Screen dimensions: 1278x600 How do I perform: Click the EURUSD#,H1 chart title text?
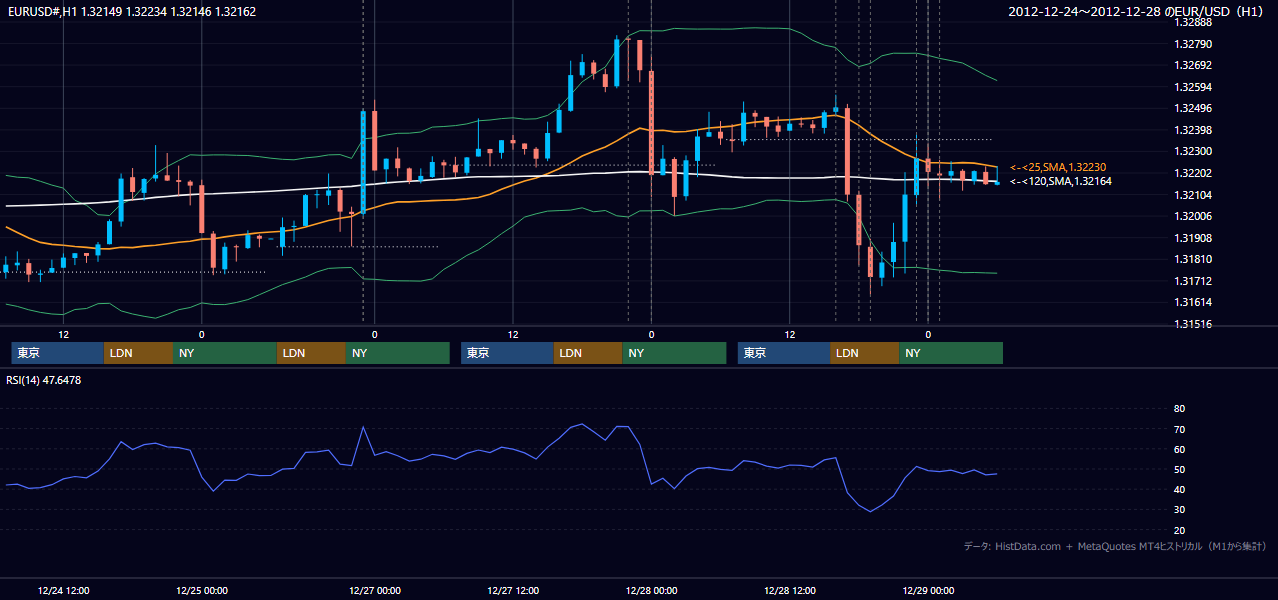click(x=131, y=12)
